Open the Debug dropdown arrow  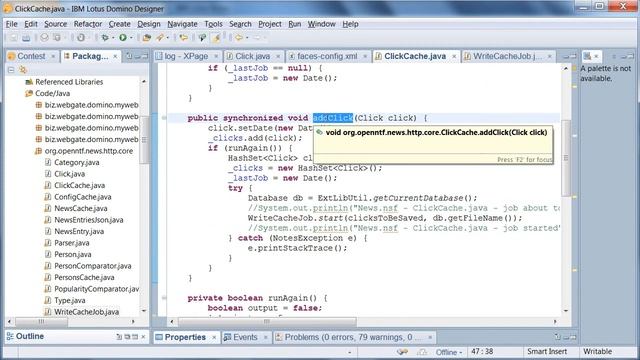113,38
